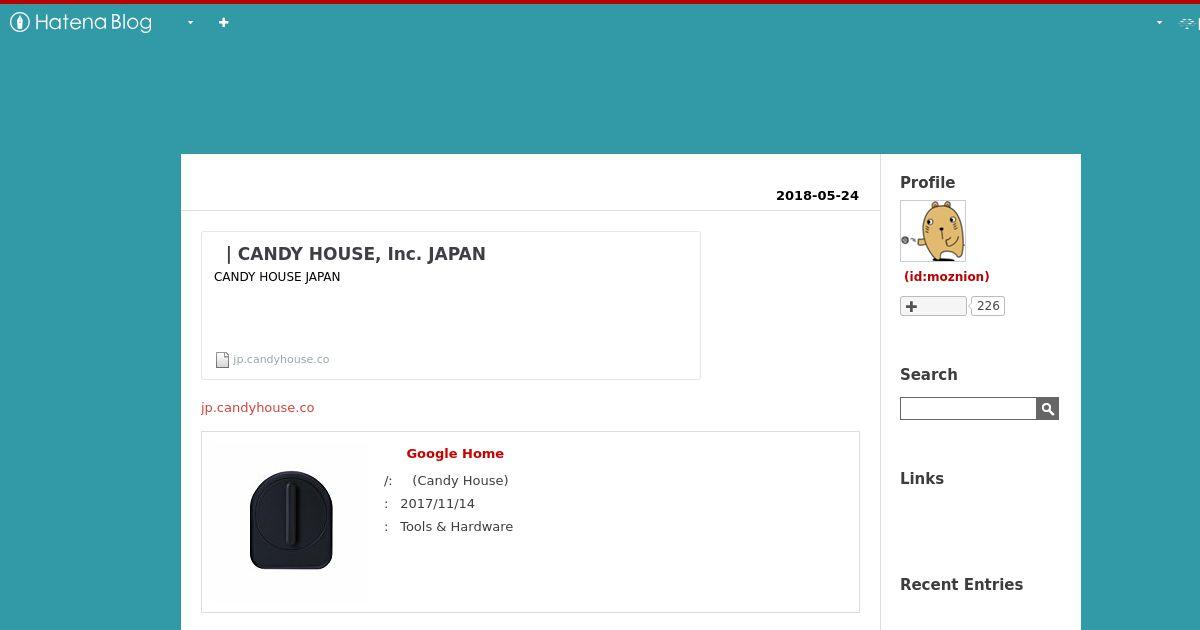Focus the sidebar Search input field

968,408
